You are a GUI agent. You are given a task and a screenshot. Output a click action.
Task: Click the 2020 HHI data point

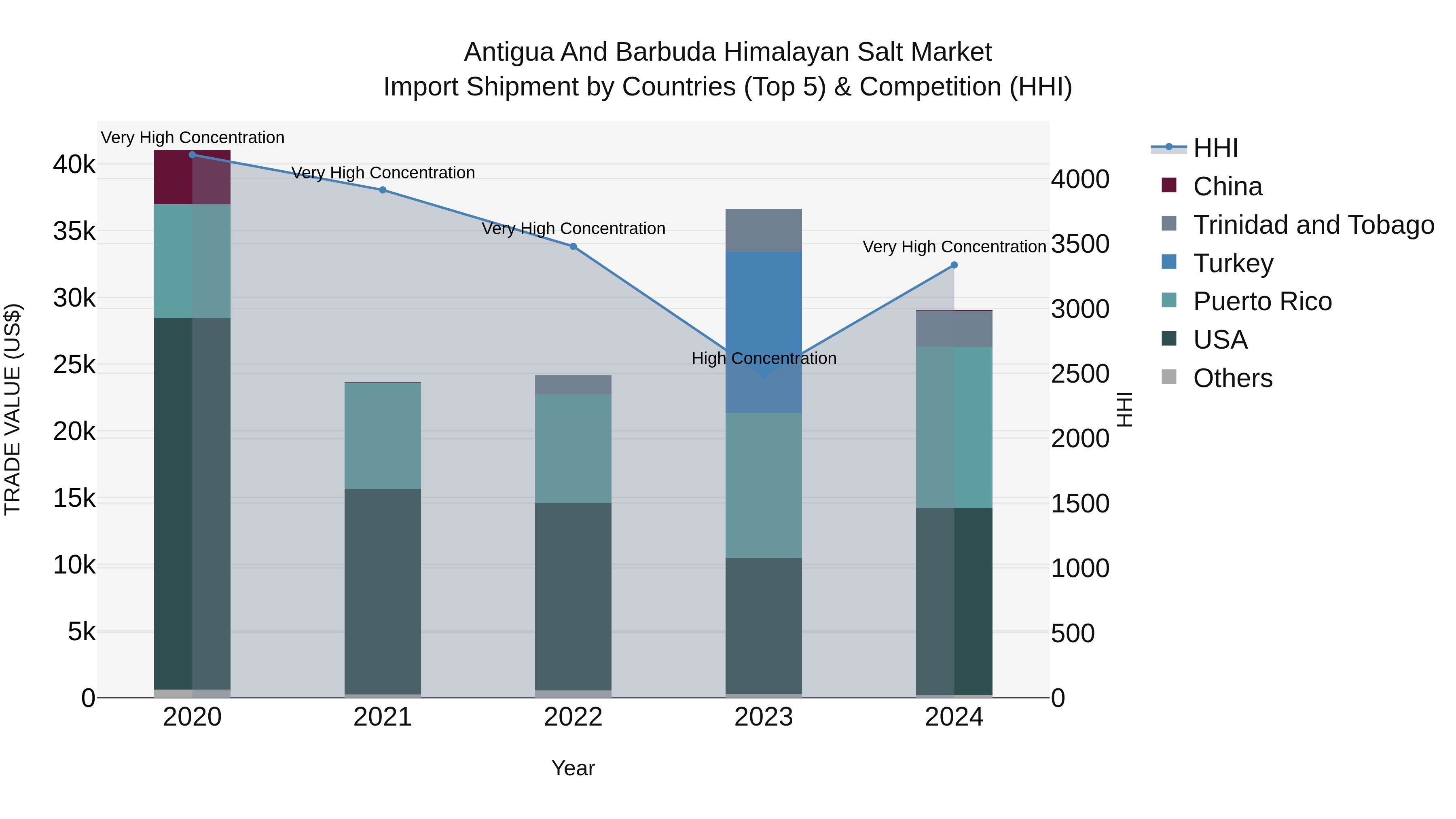point(192,155)
